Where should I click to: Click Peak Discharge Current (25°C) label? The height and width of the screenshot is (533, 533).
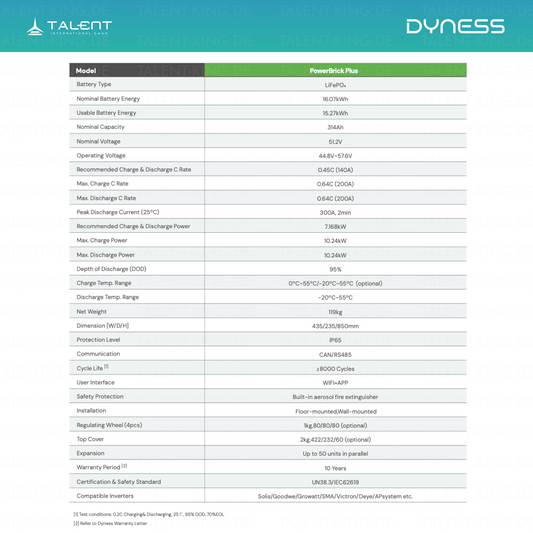tap(118, 212)
